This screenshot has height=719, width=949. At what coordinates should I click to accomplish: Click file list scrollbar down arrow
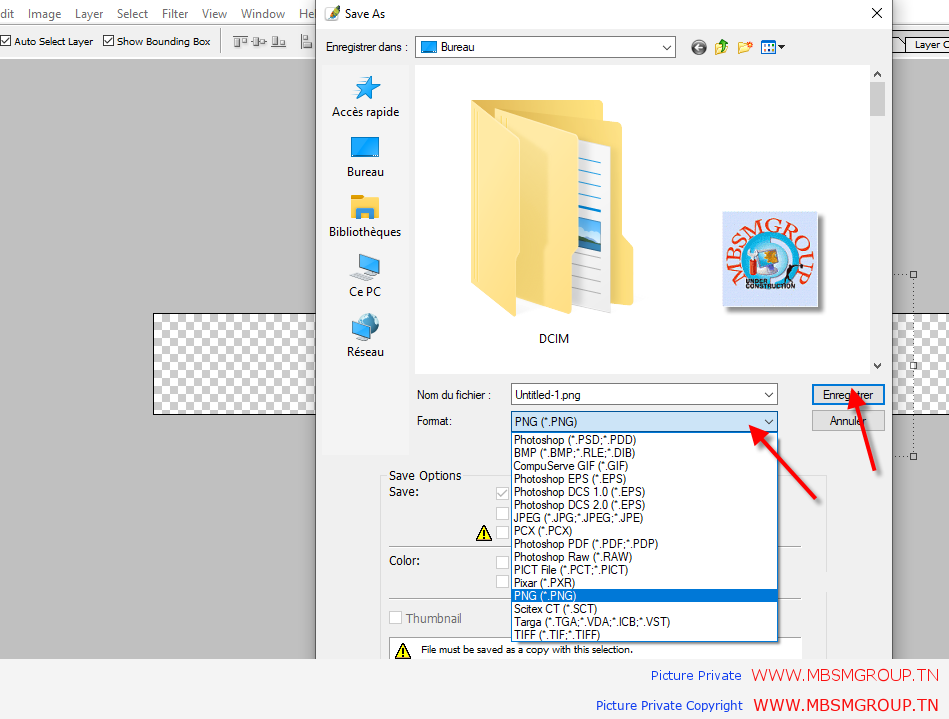[x=878, y=366]
